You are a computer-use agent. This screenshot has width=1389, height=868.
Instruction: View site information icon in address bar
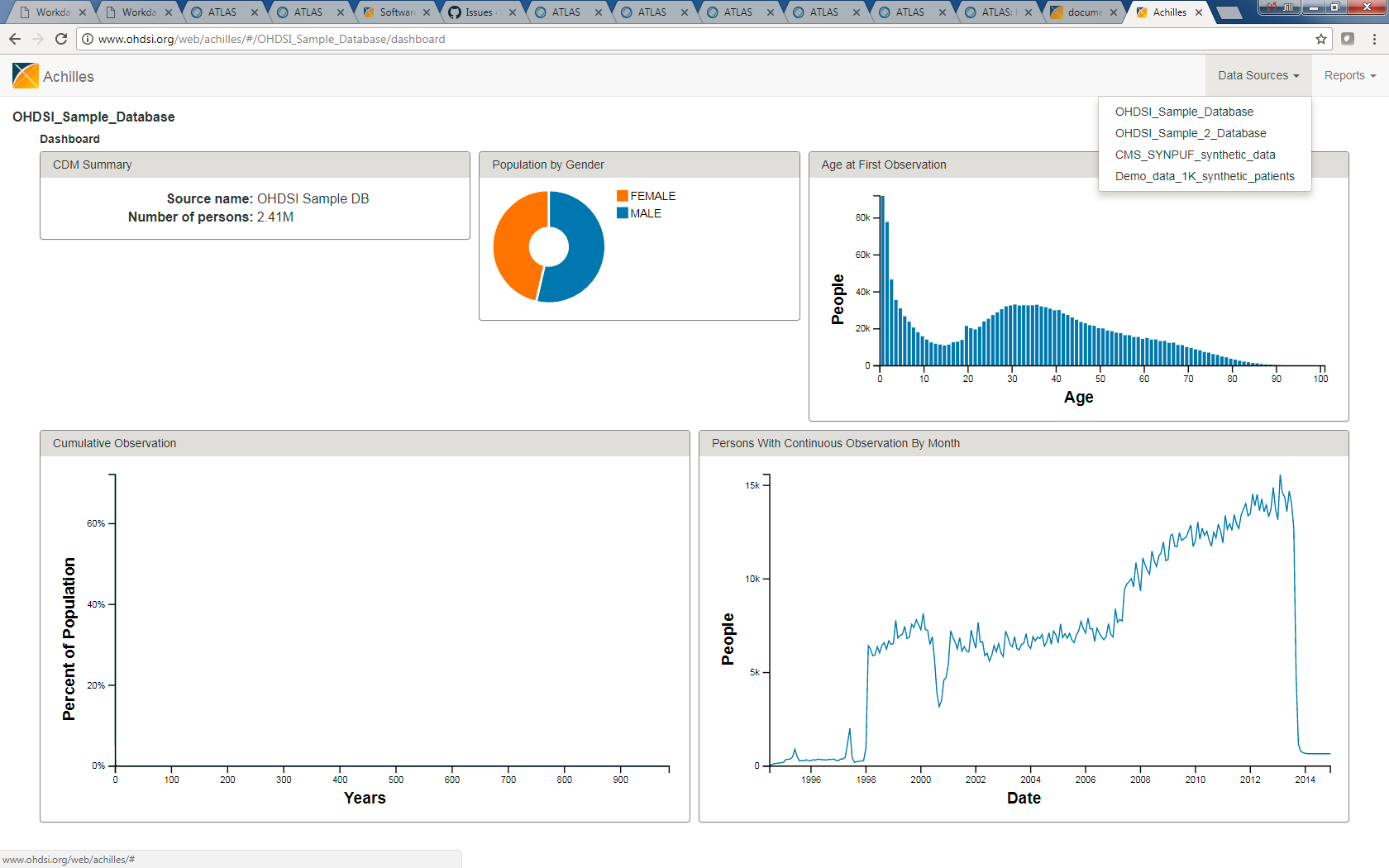click(x=88, y=39)
